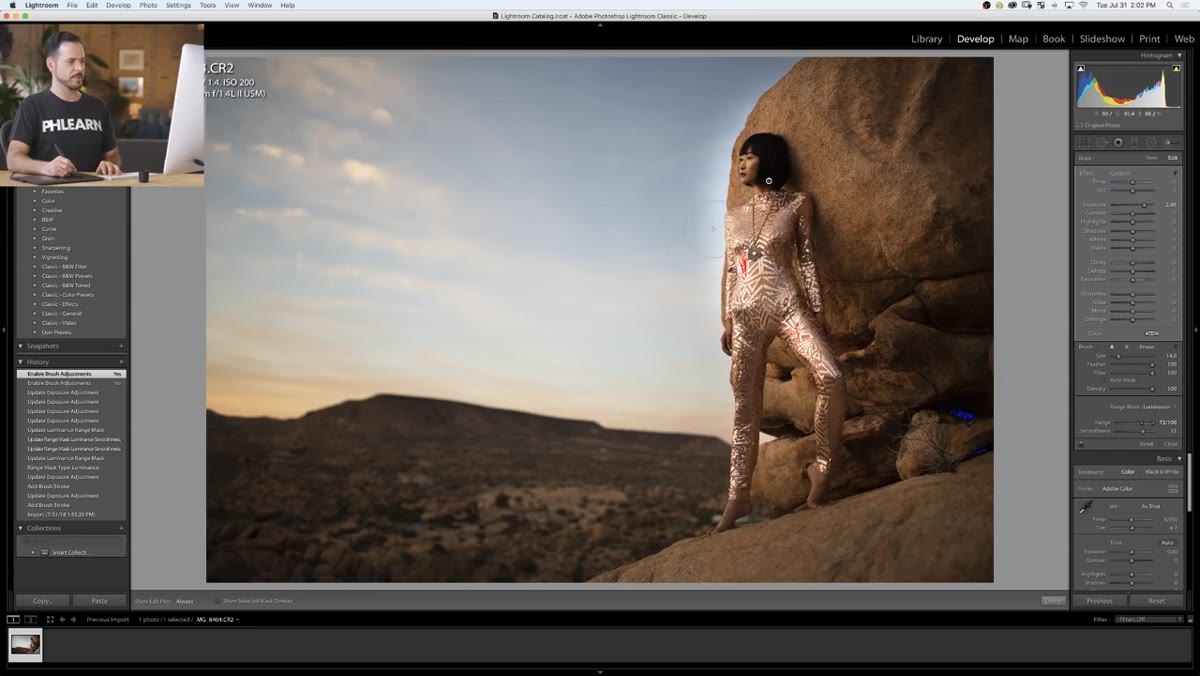1200x676 pixels.
Task: Click the Copy... button
Action: click(x=42, y=601)
